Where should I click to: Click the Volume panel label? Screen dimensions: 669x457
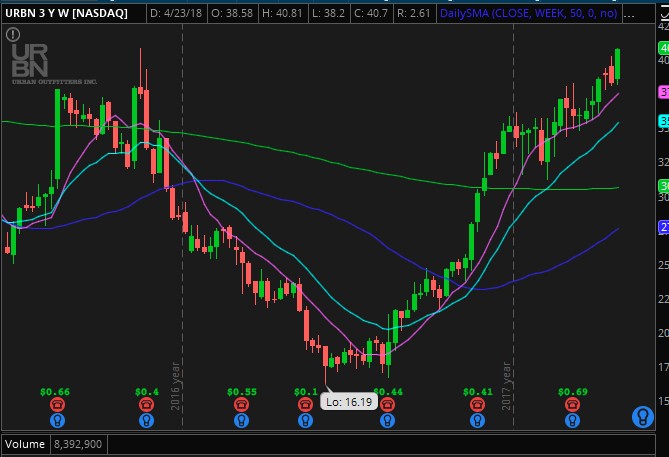coord(25,444)
